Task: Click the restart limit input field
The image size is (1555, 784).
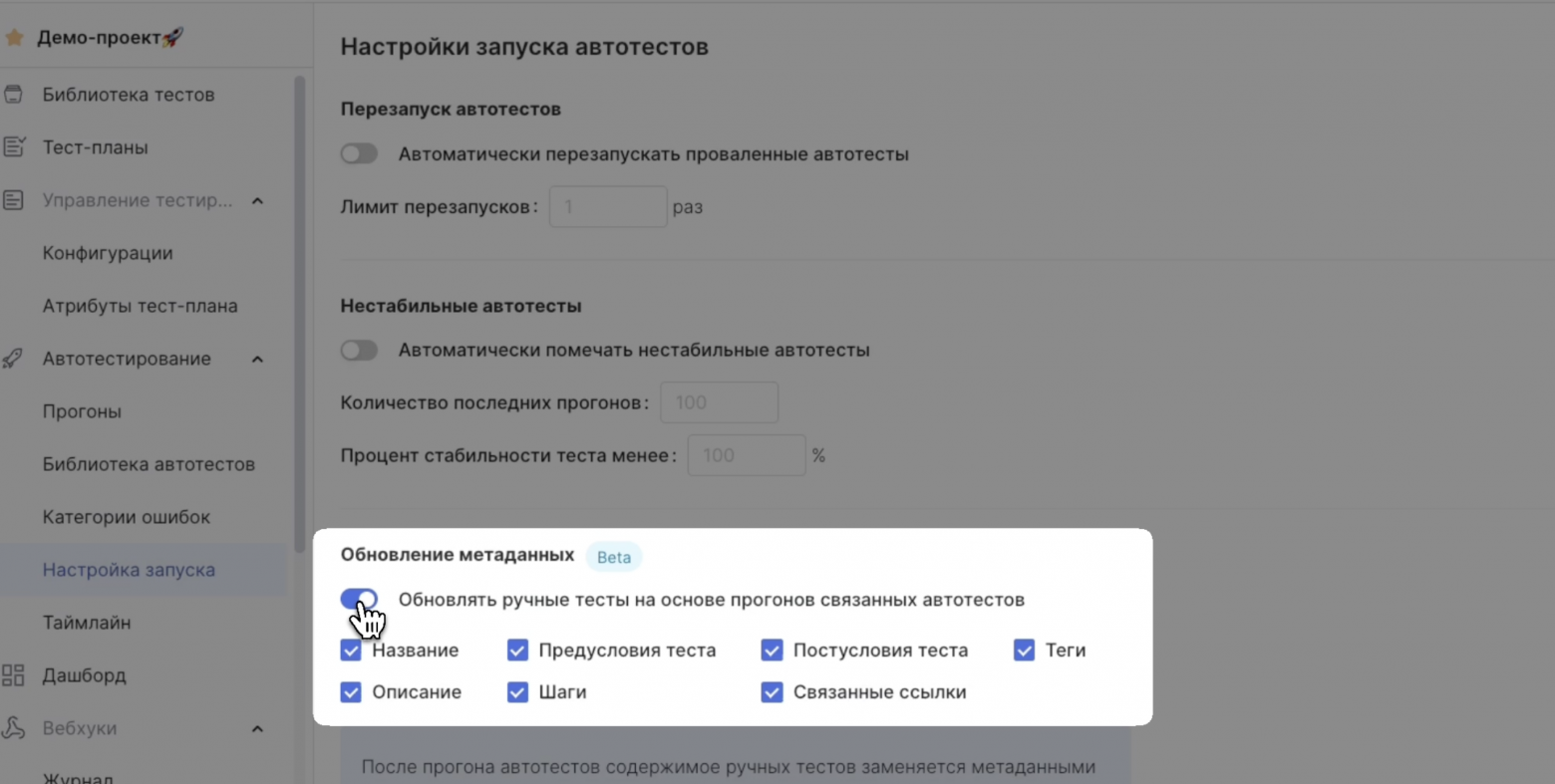Action: pos(608,206)
